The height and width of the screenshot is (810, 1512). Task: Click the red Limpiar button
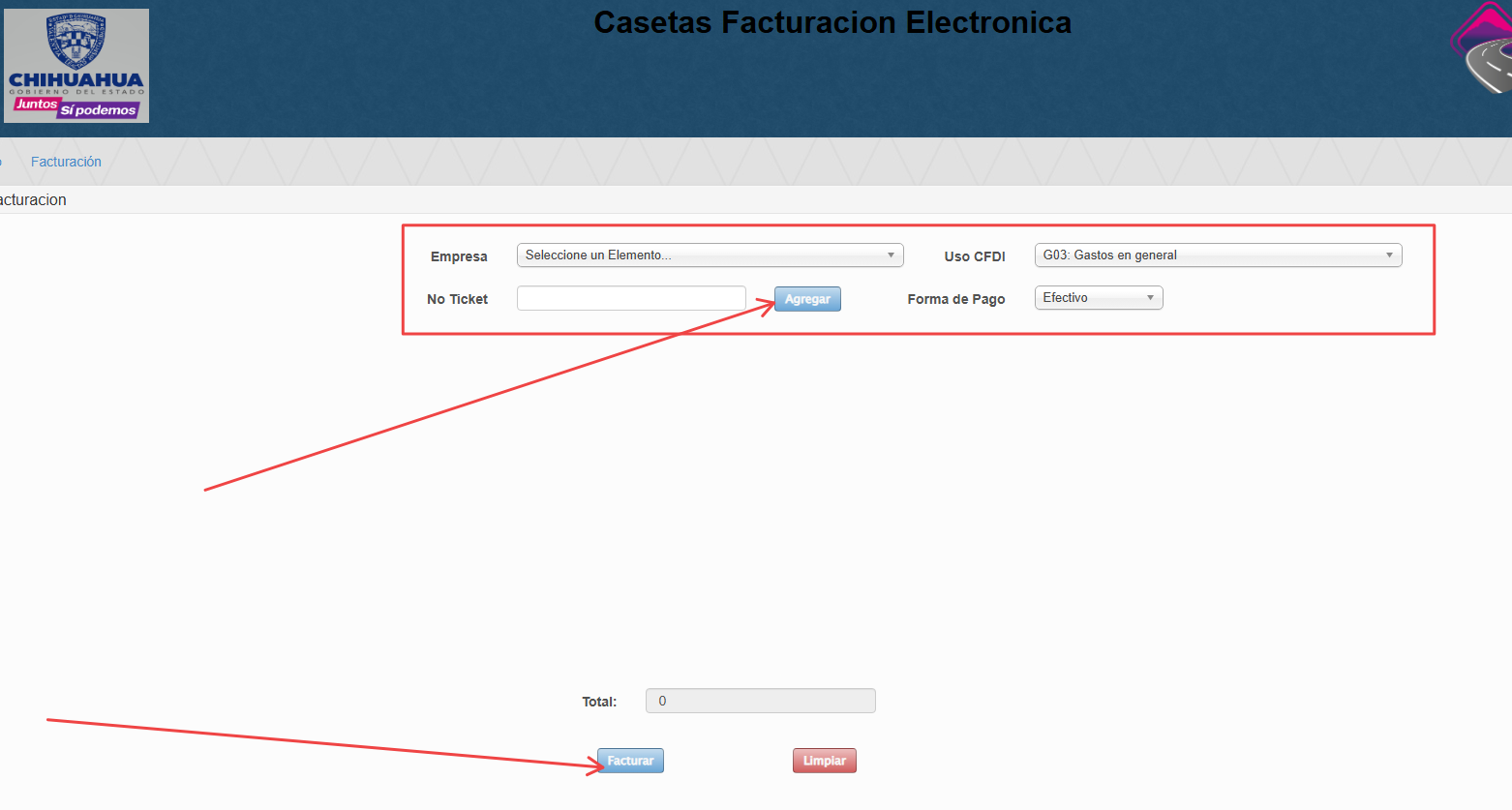825,761
